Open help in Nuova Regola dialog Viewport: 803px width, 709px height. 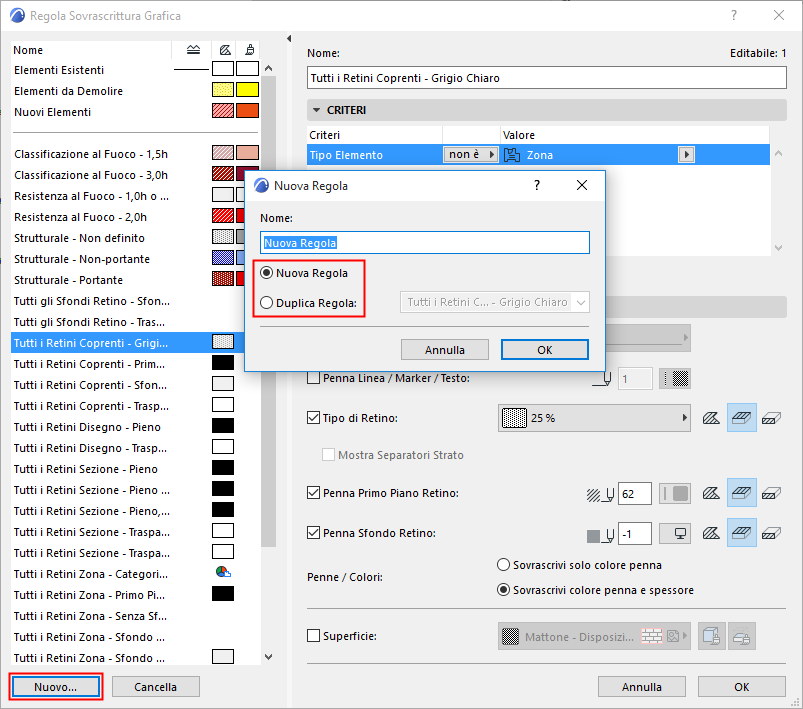(537, 185)
